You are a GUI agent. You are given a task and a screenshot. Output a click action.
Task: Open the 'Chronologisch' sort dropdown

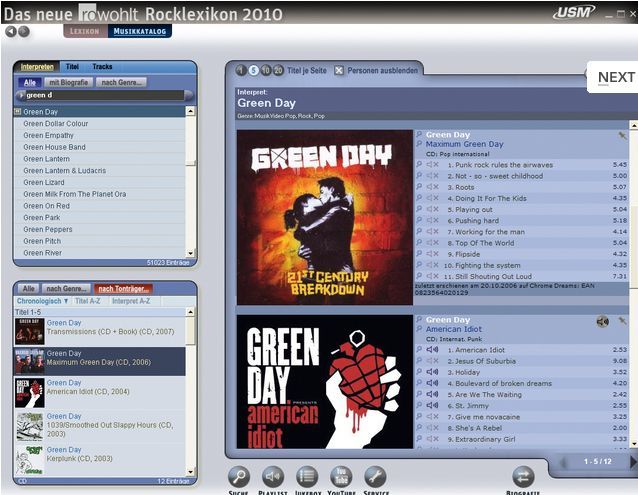(43, 301)
